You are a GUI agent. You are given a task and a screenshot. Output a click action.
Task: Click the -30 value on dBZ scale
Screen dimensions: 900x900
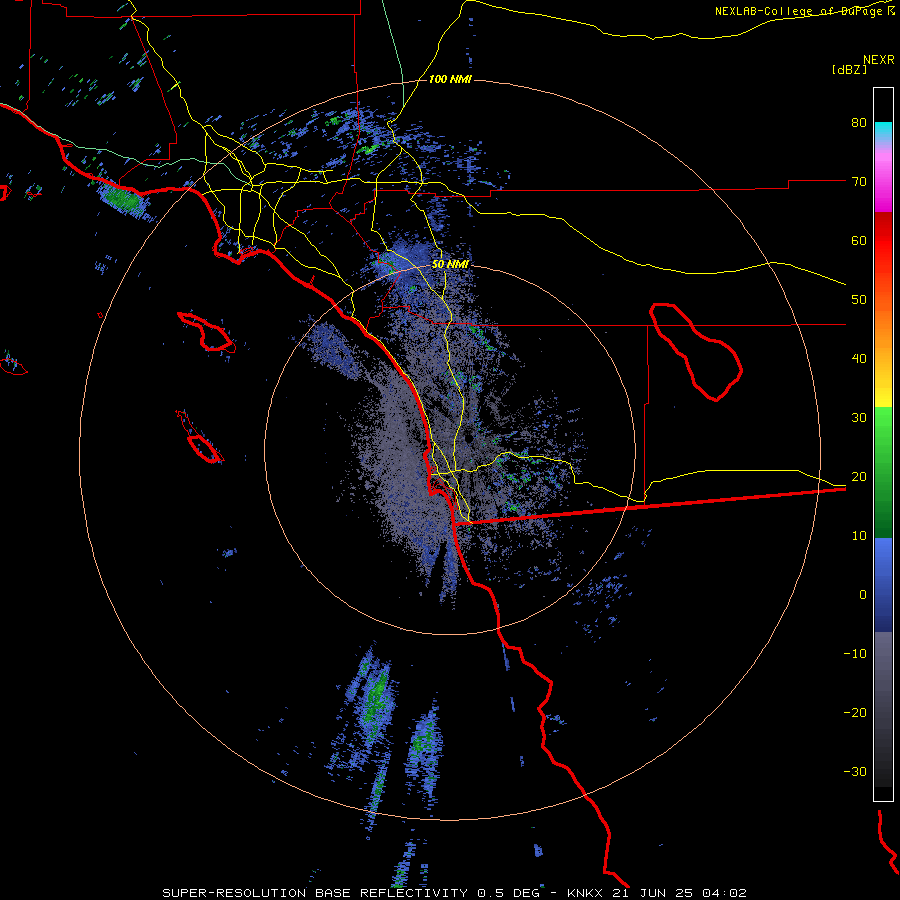[x=855, y=771]
